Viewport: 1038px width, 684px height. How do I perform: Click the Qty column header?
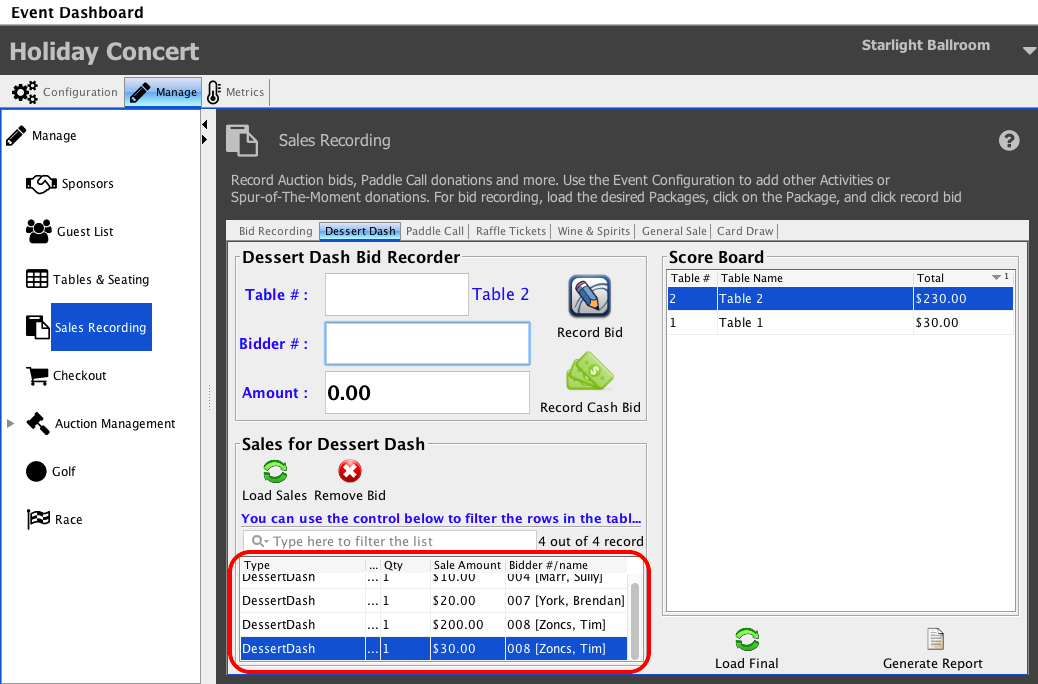click(x=405, y=565)
